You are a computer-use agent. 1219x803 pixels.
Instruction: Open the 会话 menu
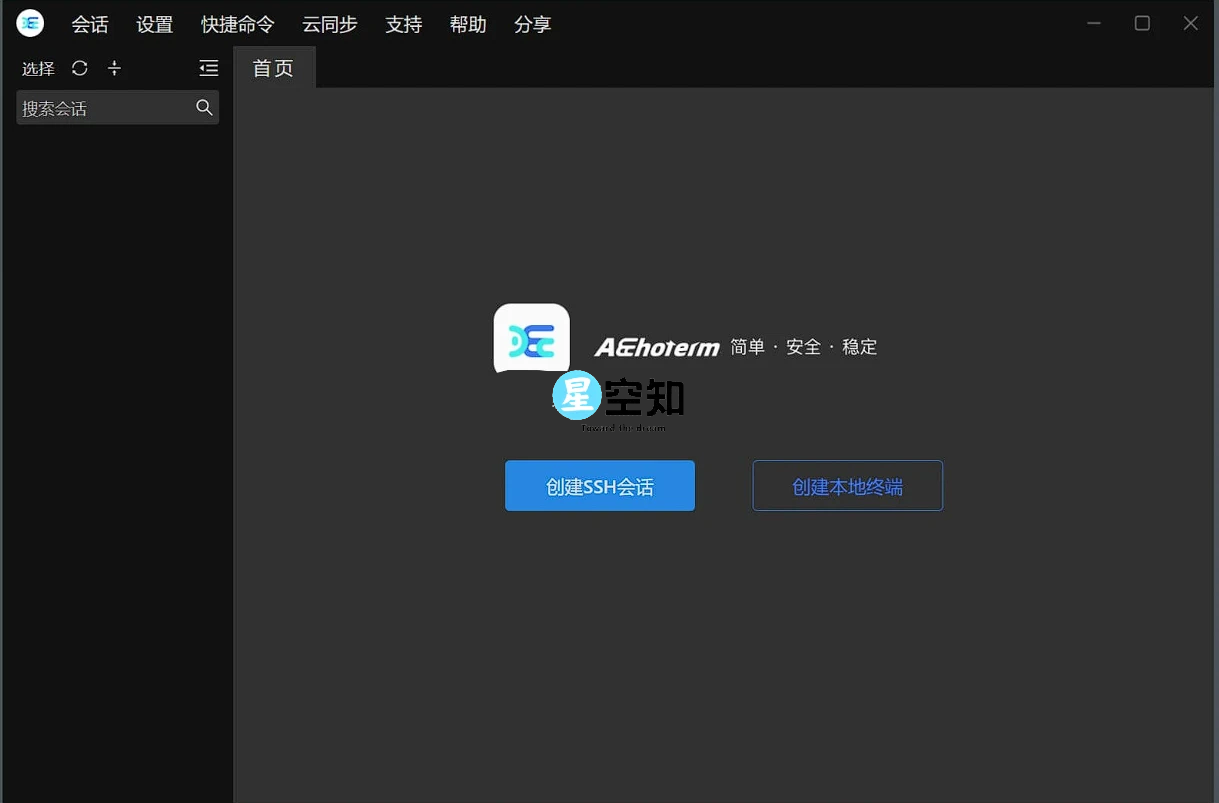coord(89,24)
